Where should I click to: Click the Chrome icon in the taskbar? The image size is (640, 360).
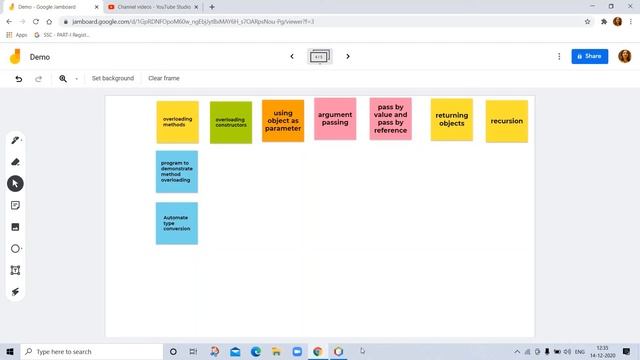(318, 351)
